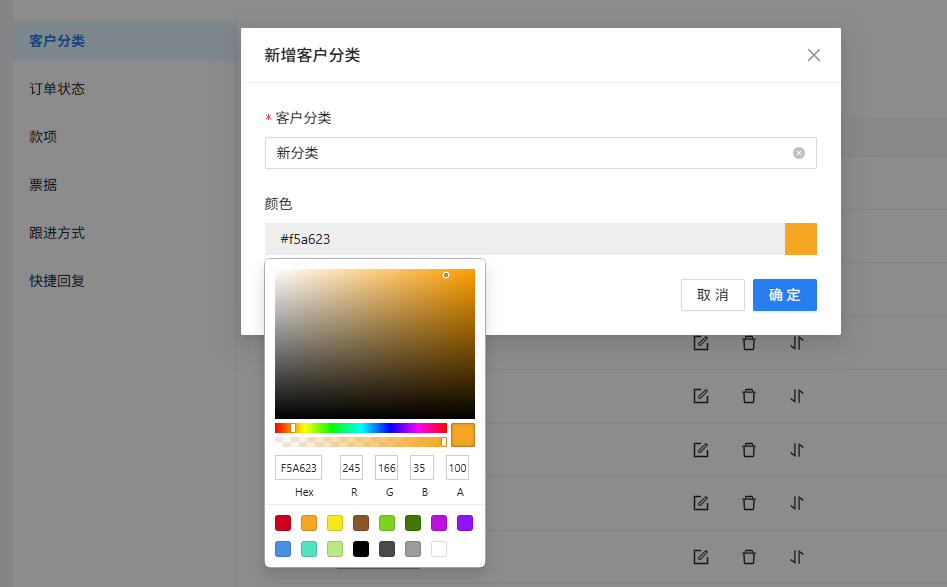Click the 取消 button
This screenshot has width=947, height=587.
pos(713,295)
